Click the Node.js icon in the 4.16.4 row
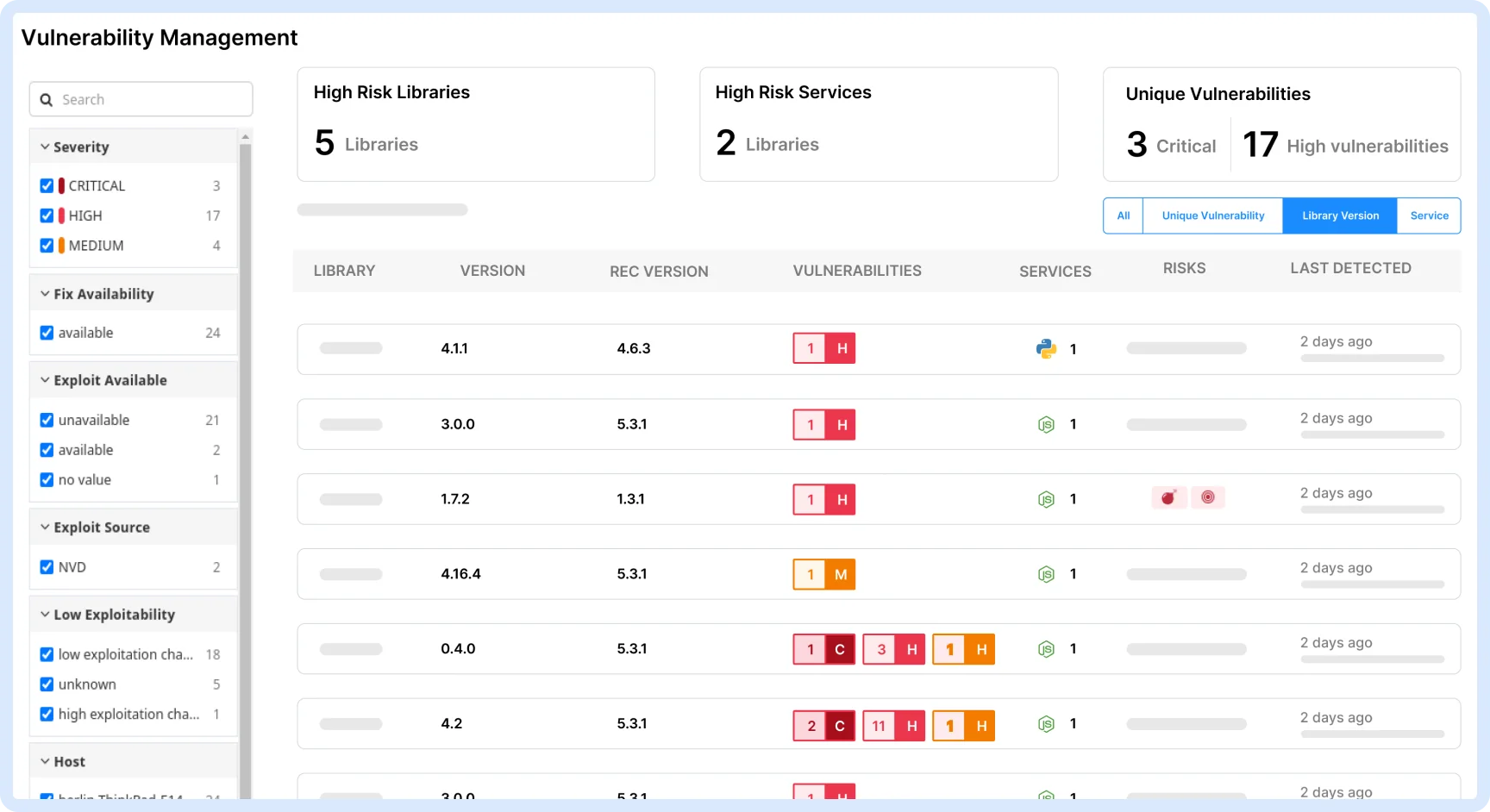Image resolution: width=1490 pixels, height=812 pixels. pos(1046,574)
